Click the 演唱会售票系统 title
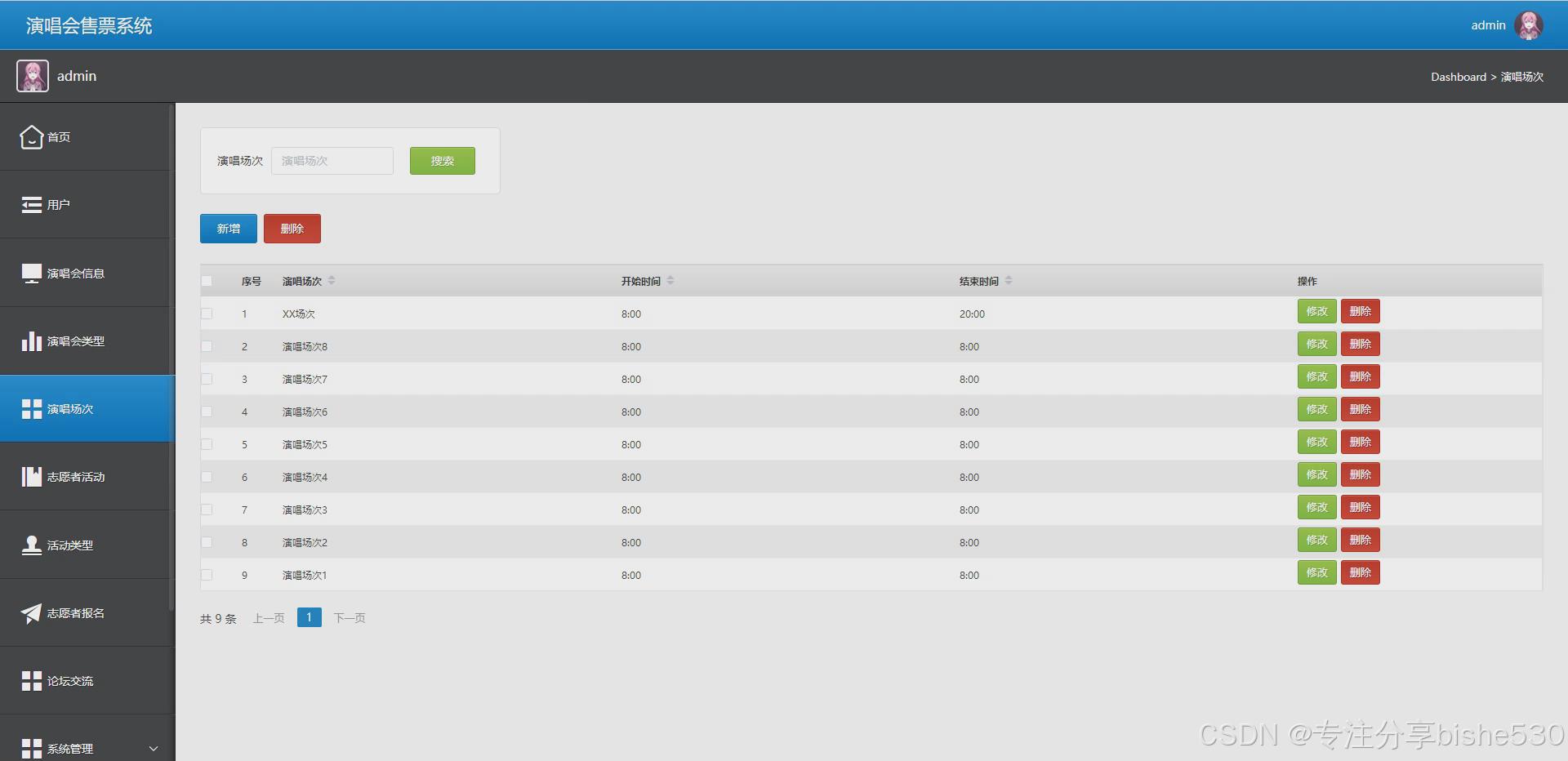 click(89, 26)
